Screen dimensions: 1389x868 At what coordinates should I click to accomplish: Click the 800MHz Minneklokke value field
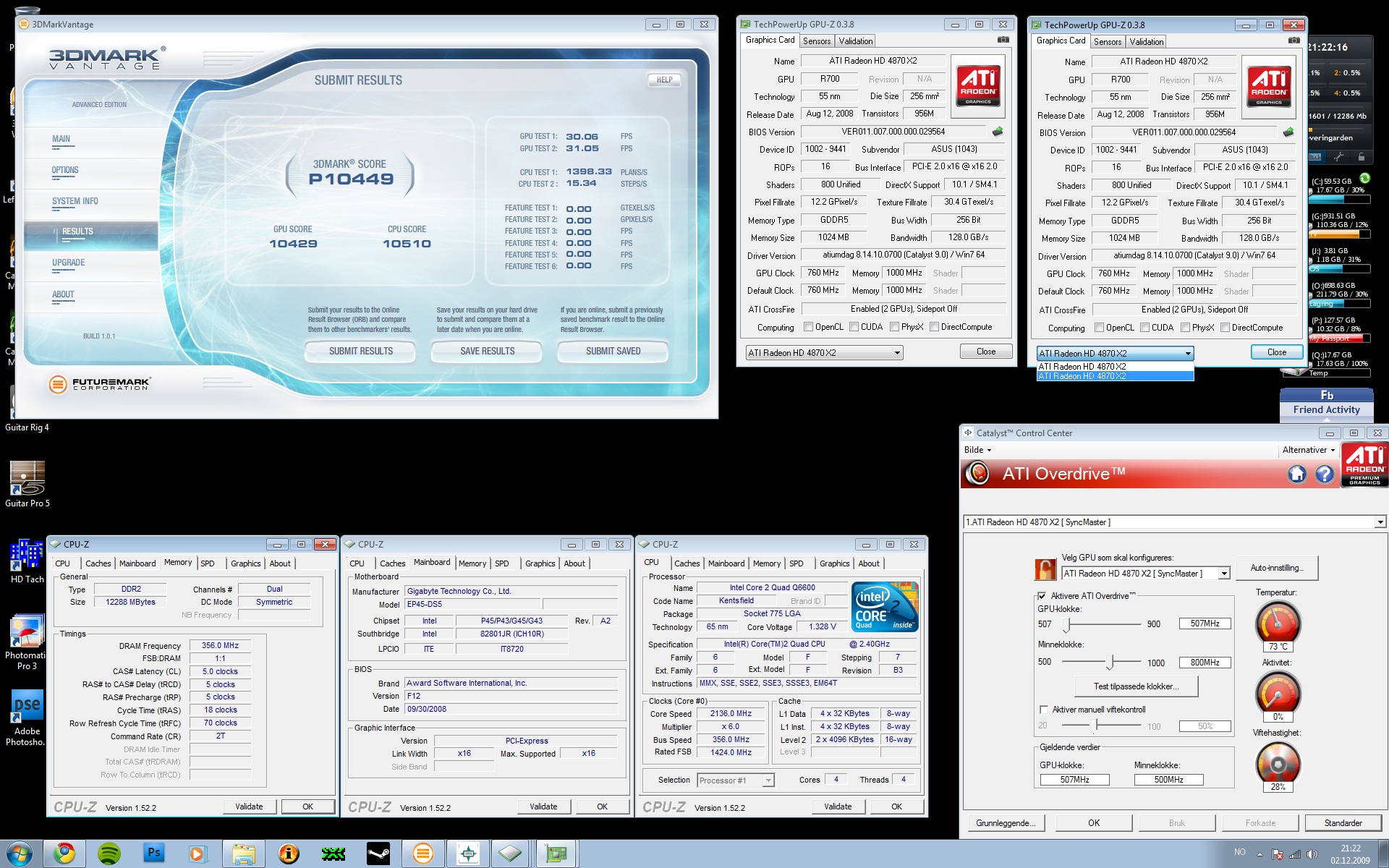[x=1205, y=663]
